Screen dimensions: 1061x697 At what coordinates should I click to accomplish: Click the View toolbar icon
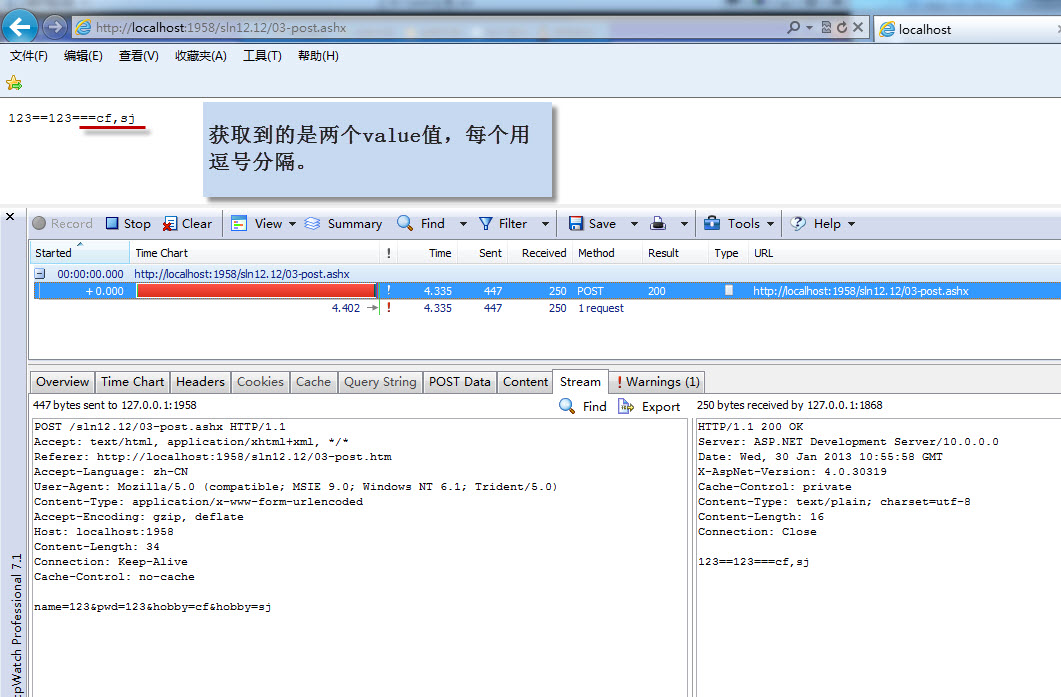pyautogui.click(x=239, y=223)
